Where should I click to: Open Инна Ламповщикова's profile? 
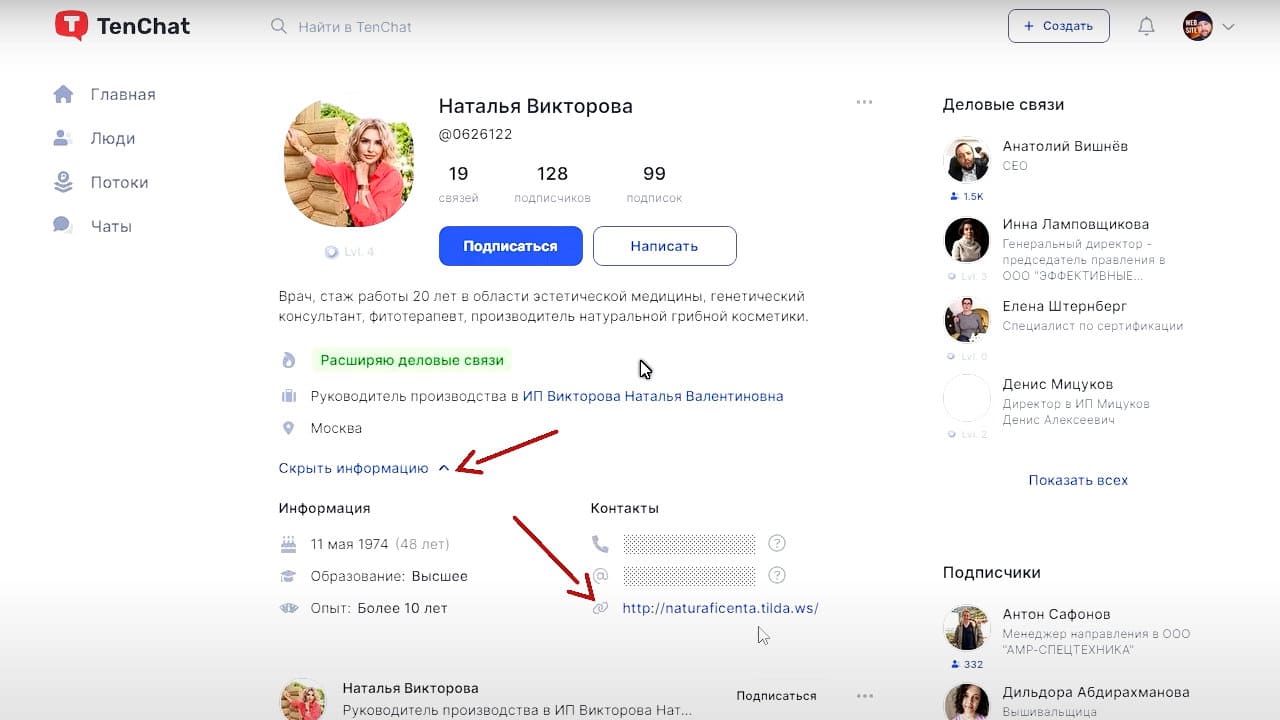1075,224
